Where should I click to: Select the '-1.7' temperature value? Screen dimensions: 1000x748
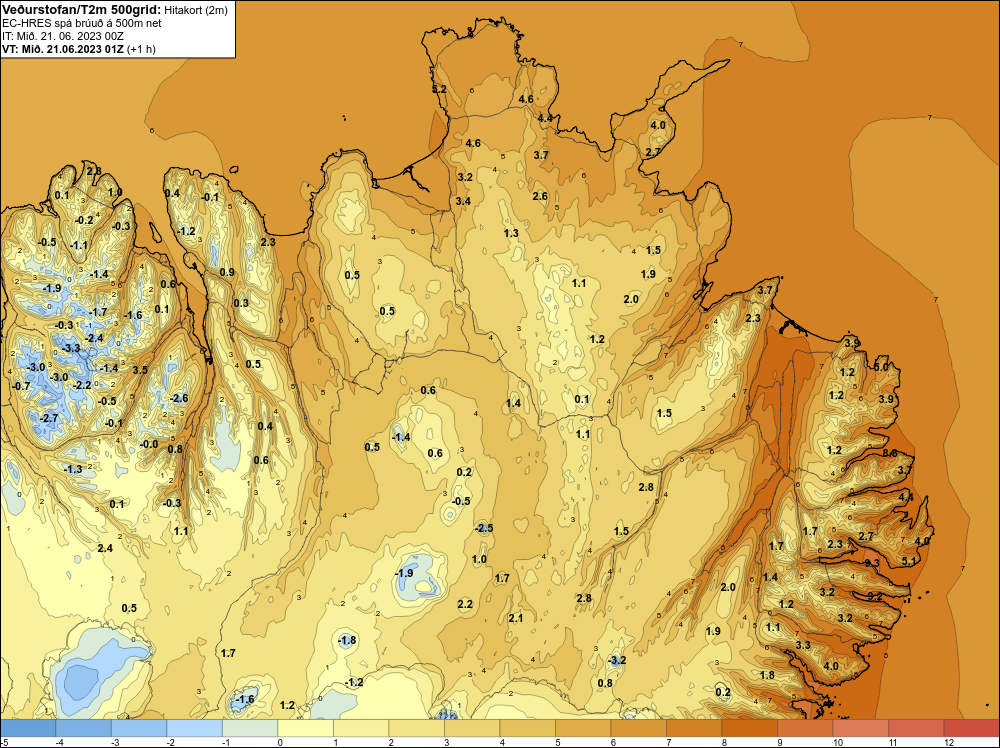98,312
